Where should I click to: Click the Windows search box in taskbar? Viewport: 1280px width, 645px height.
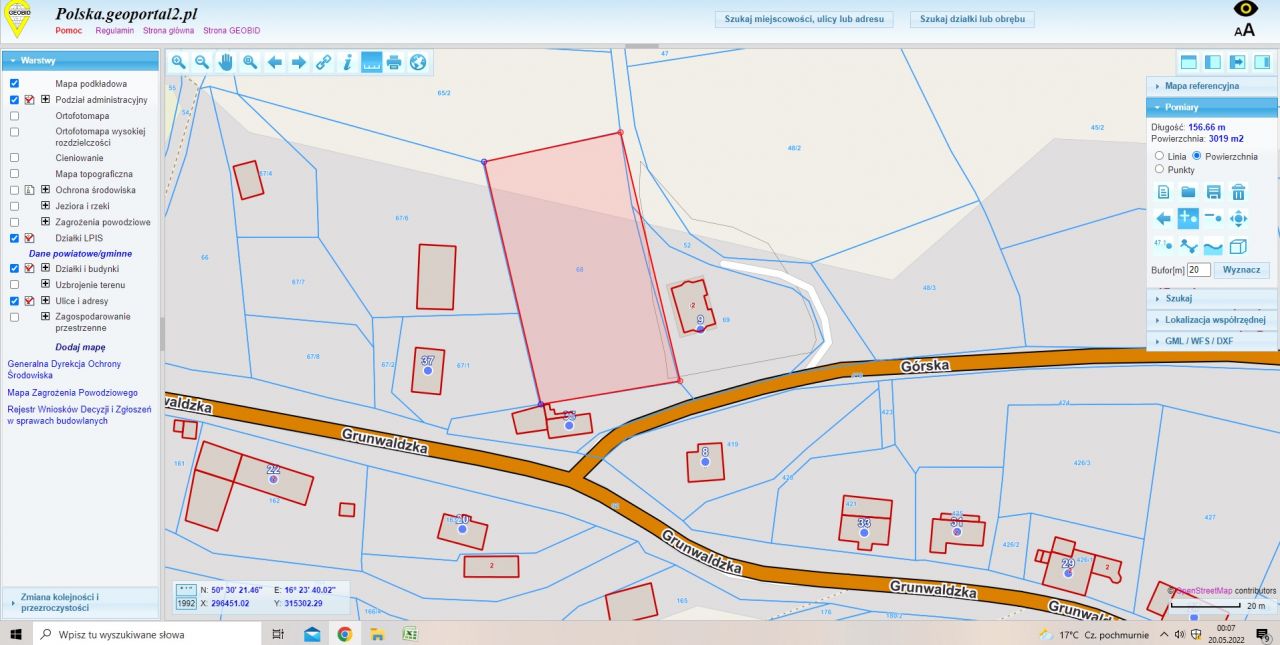(x=148, y=634)
